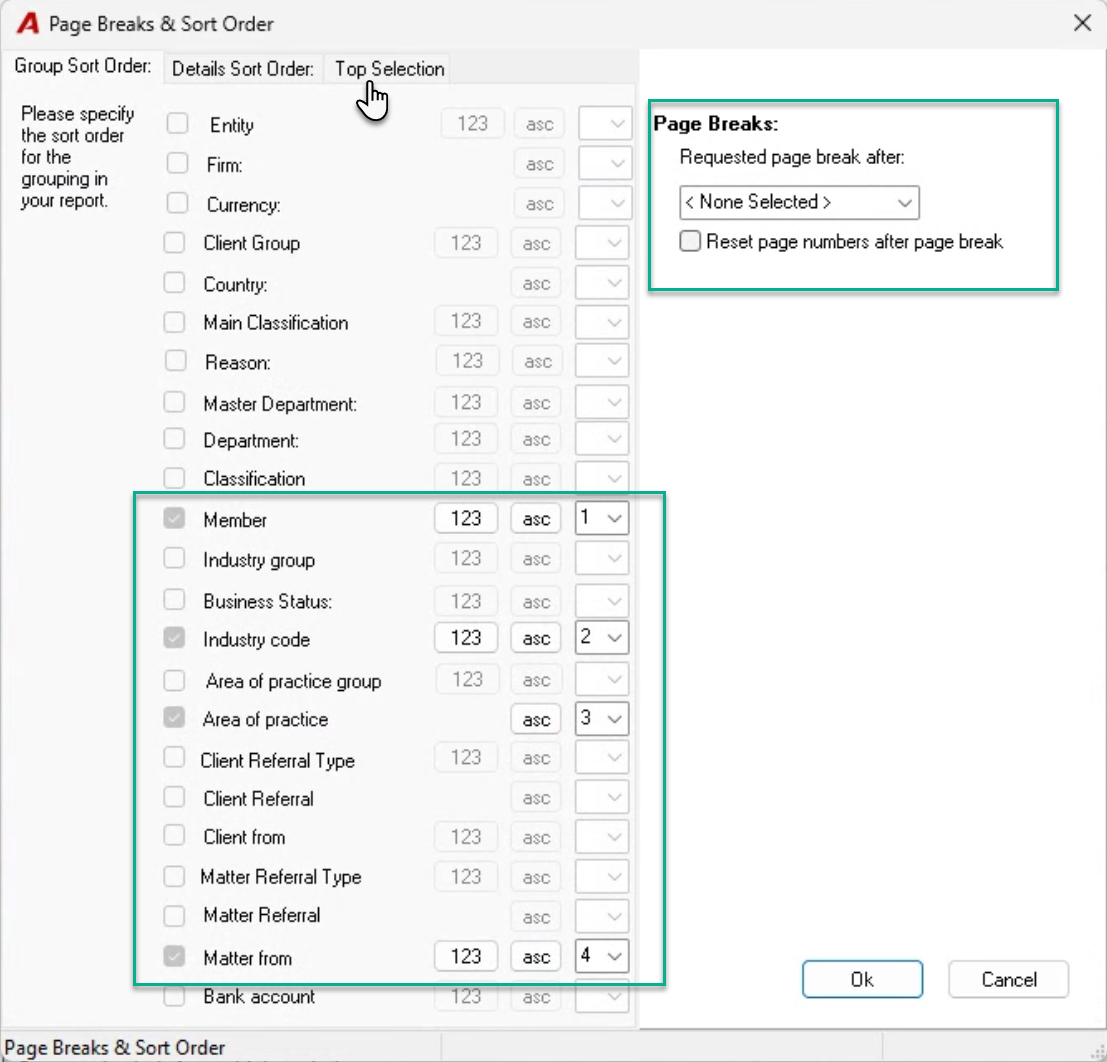
Task: Disable the Industry code checkbox
Action: tap(174, 638)
